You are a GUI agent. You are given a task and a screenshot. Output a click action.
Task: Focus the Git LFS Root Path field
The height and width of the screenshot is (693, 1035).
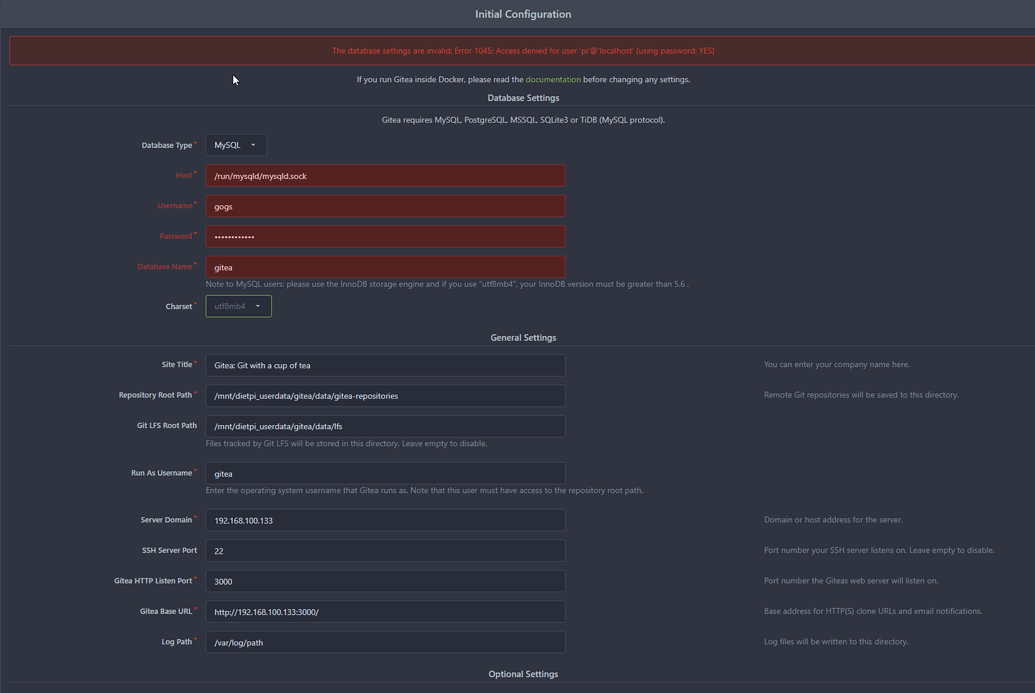pos(385,426)
